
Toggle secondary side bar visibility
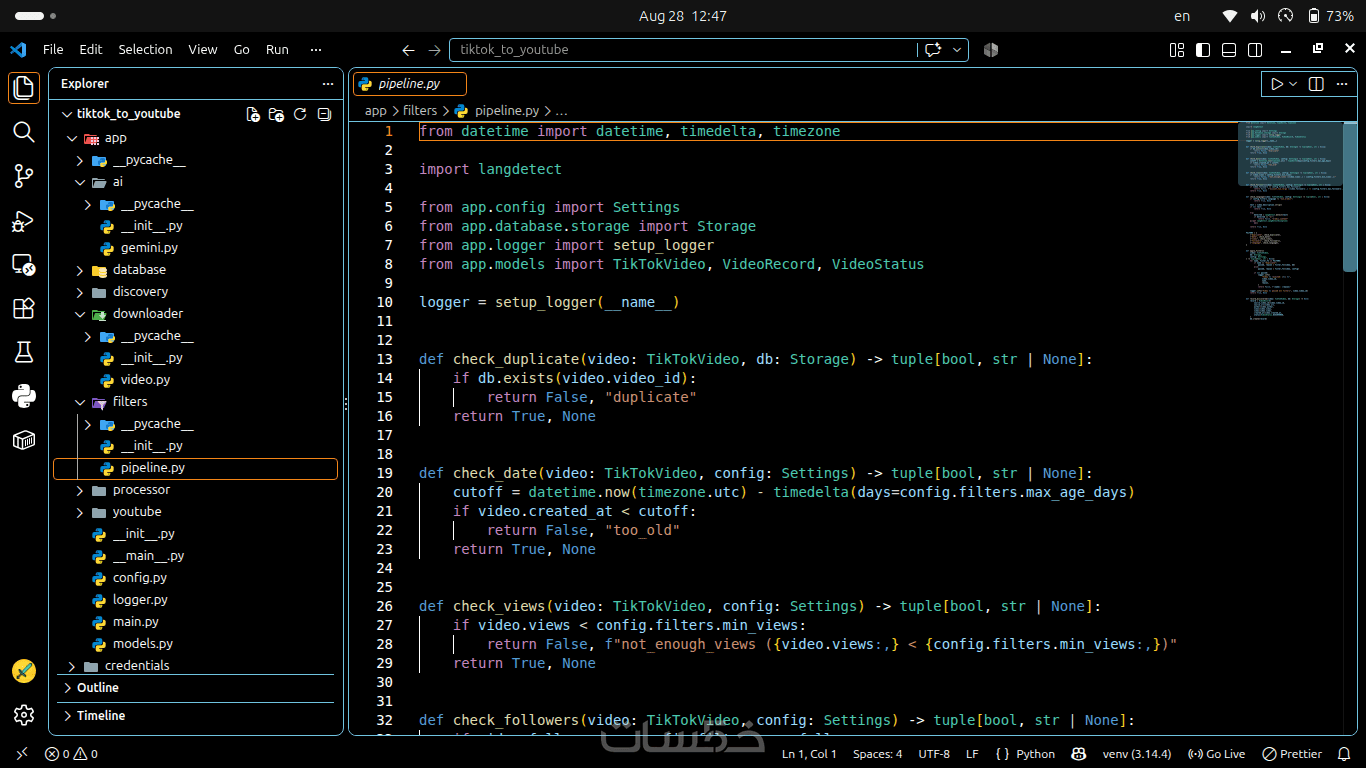[1255, 50]
